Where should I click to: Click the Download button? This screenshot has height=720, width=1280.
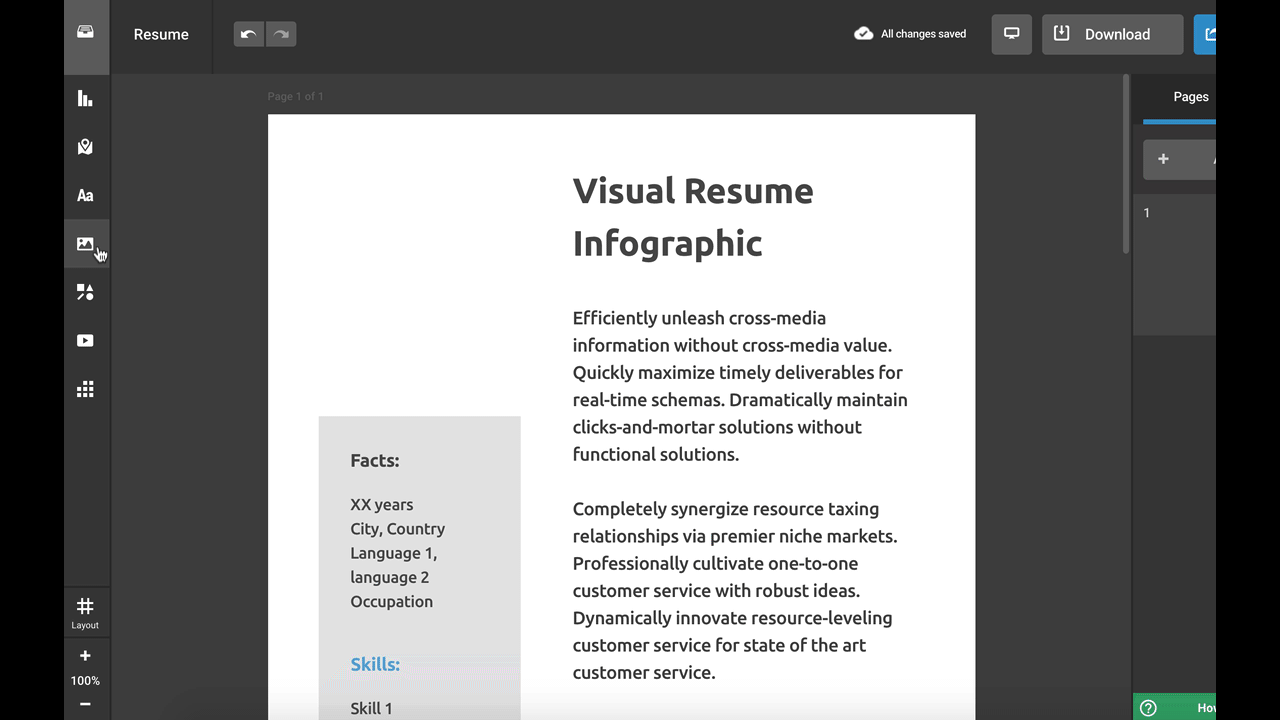(1112, 34)
